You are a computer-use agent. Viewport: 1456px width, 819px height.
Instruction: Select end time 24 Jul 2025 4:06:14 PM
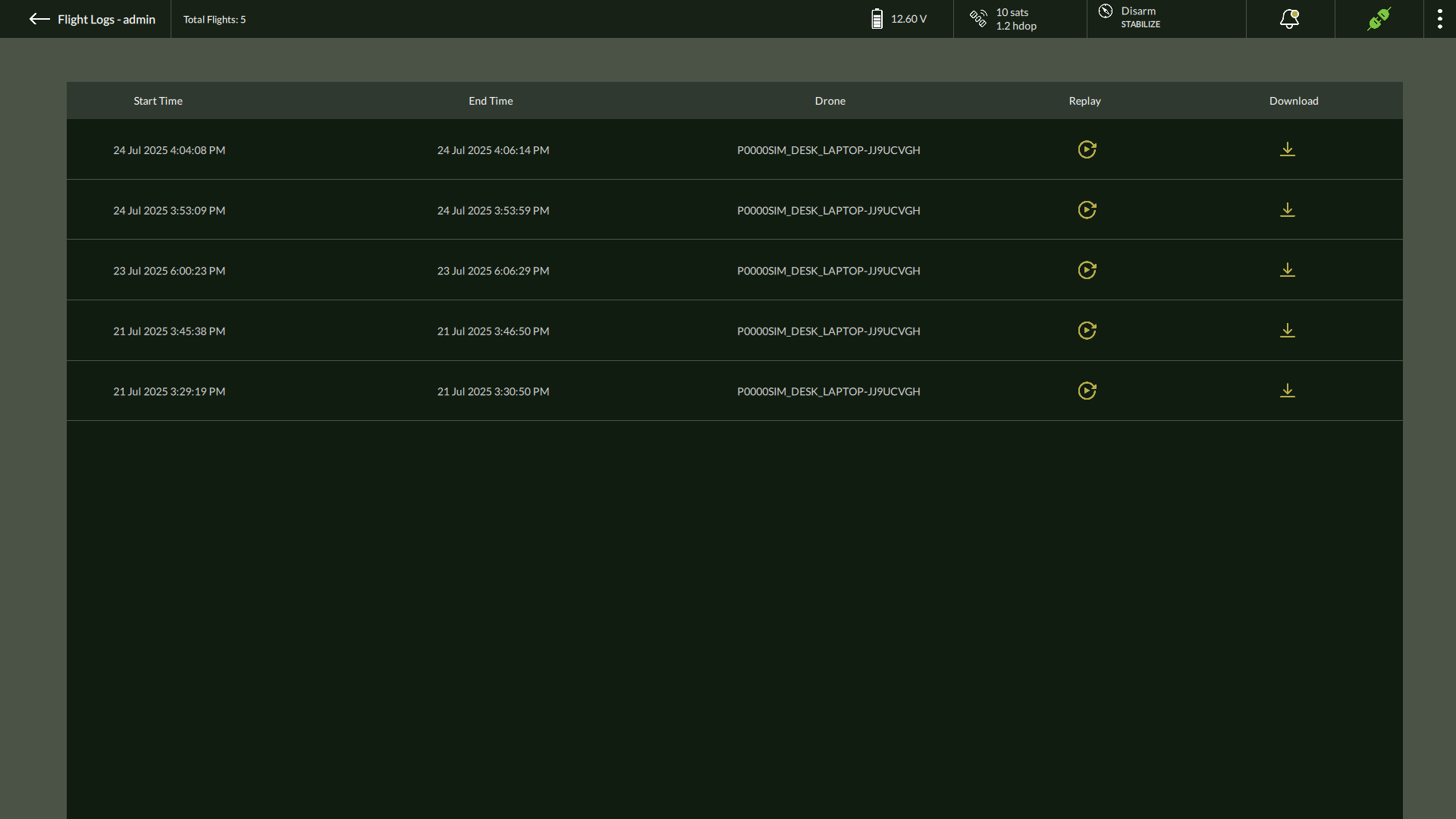(x=493, y=150)
